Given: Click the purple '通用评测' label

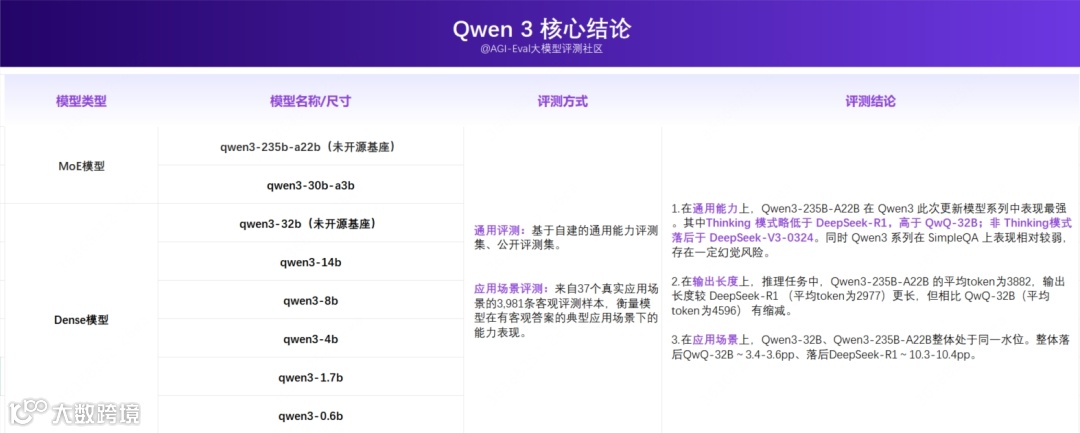Looking at the screenshot, I should [498, 229].
